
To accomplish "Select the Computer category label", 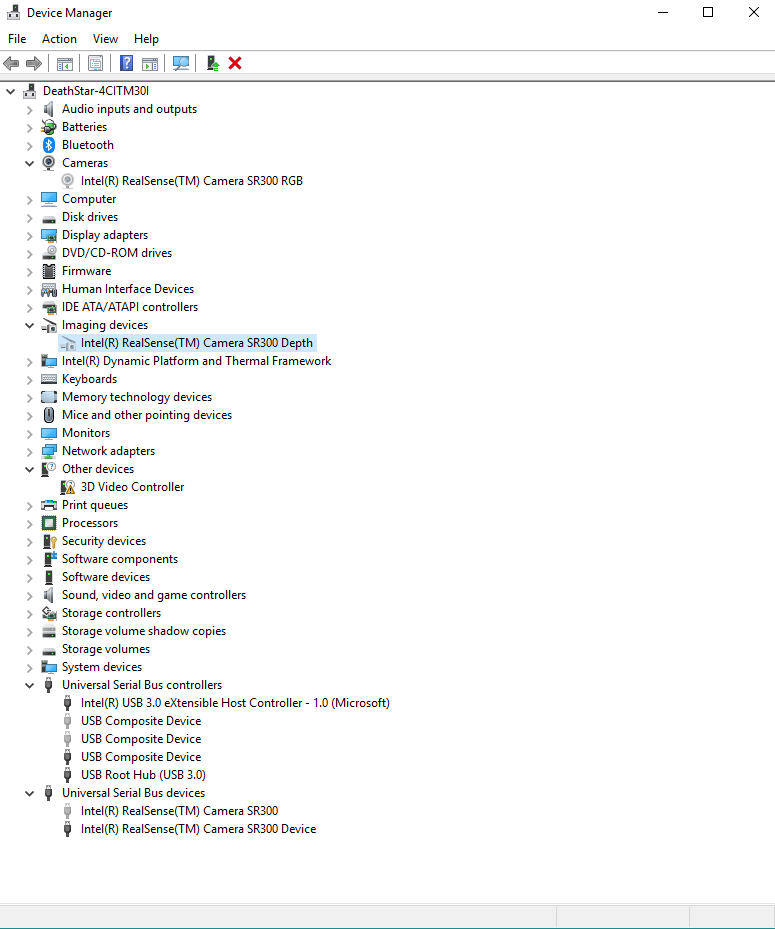I will pyautogui.click(x=89, y=199).
